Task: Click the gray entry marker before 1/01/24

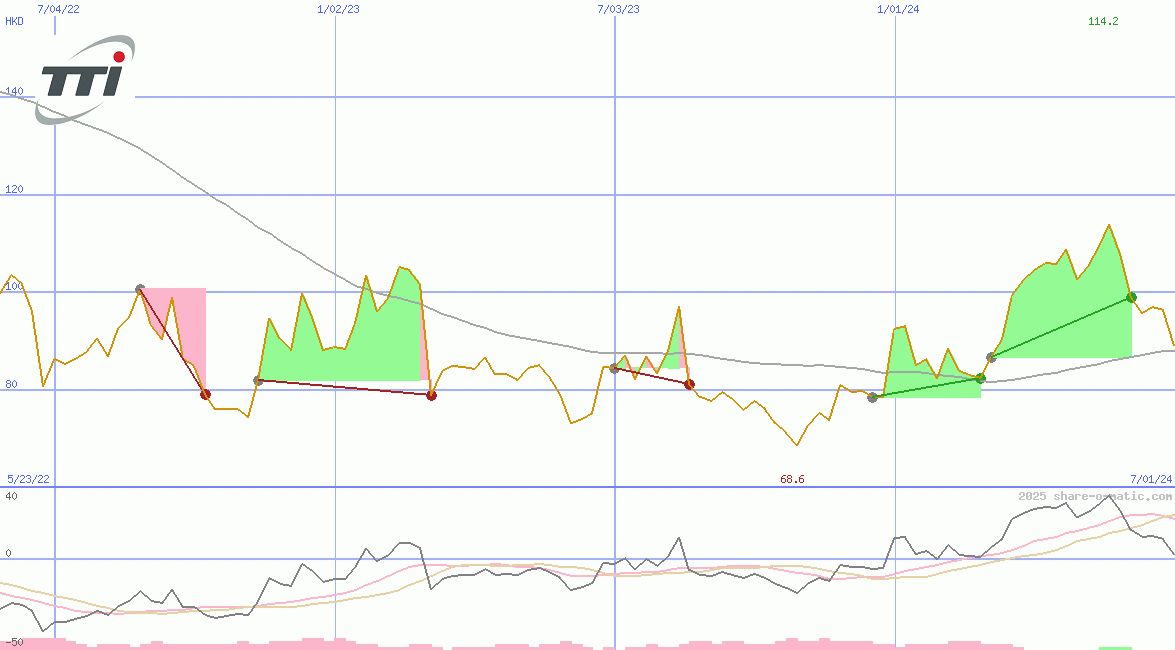Action: [872, 397]
